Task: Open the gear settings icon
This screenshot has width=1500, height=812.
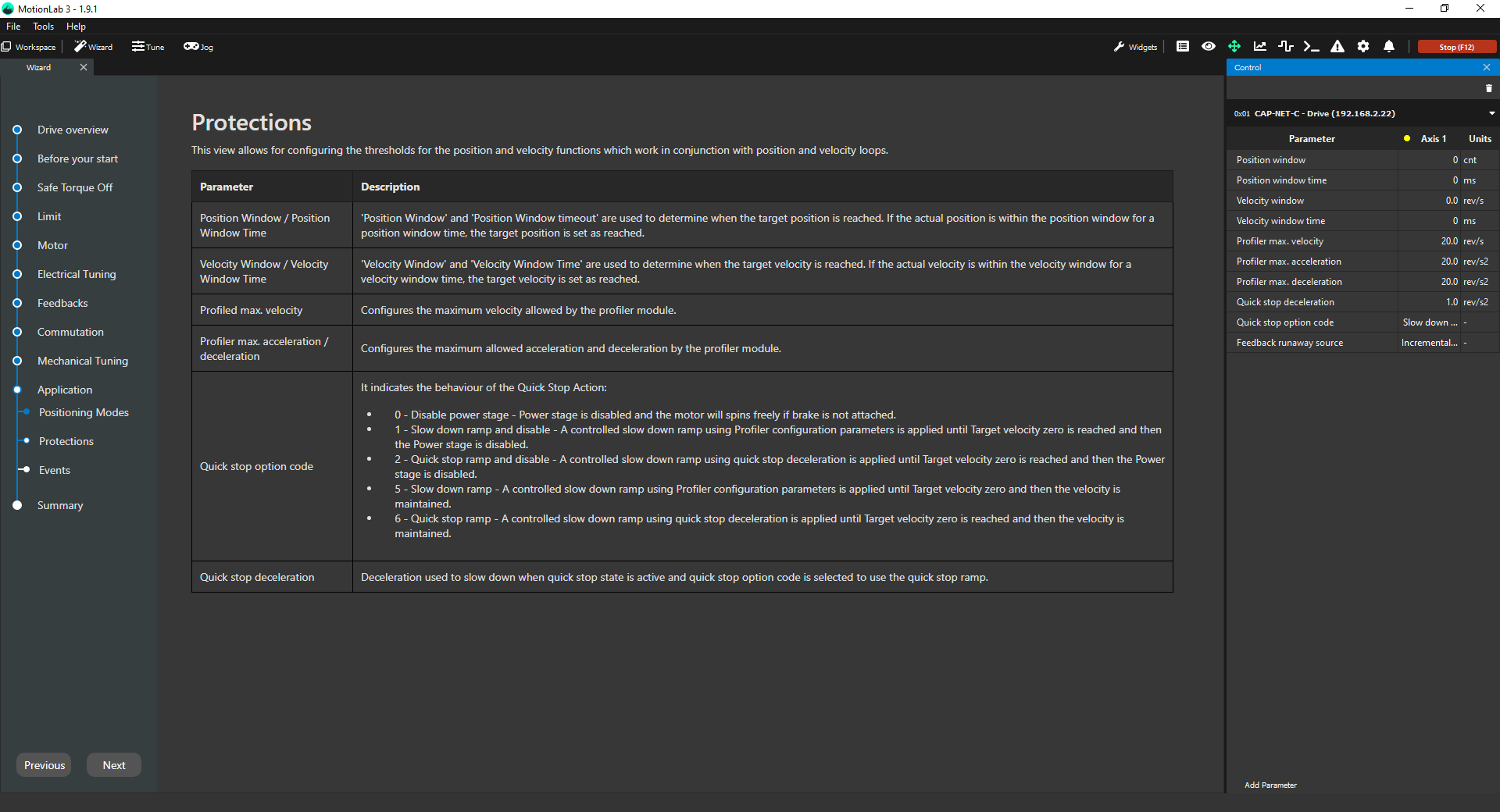Action: coord(1363,47)
